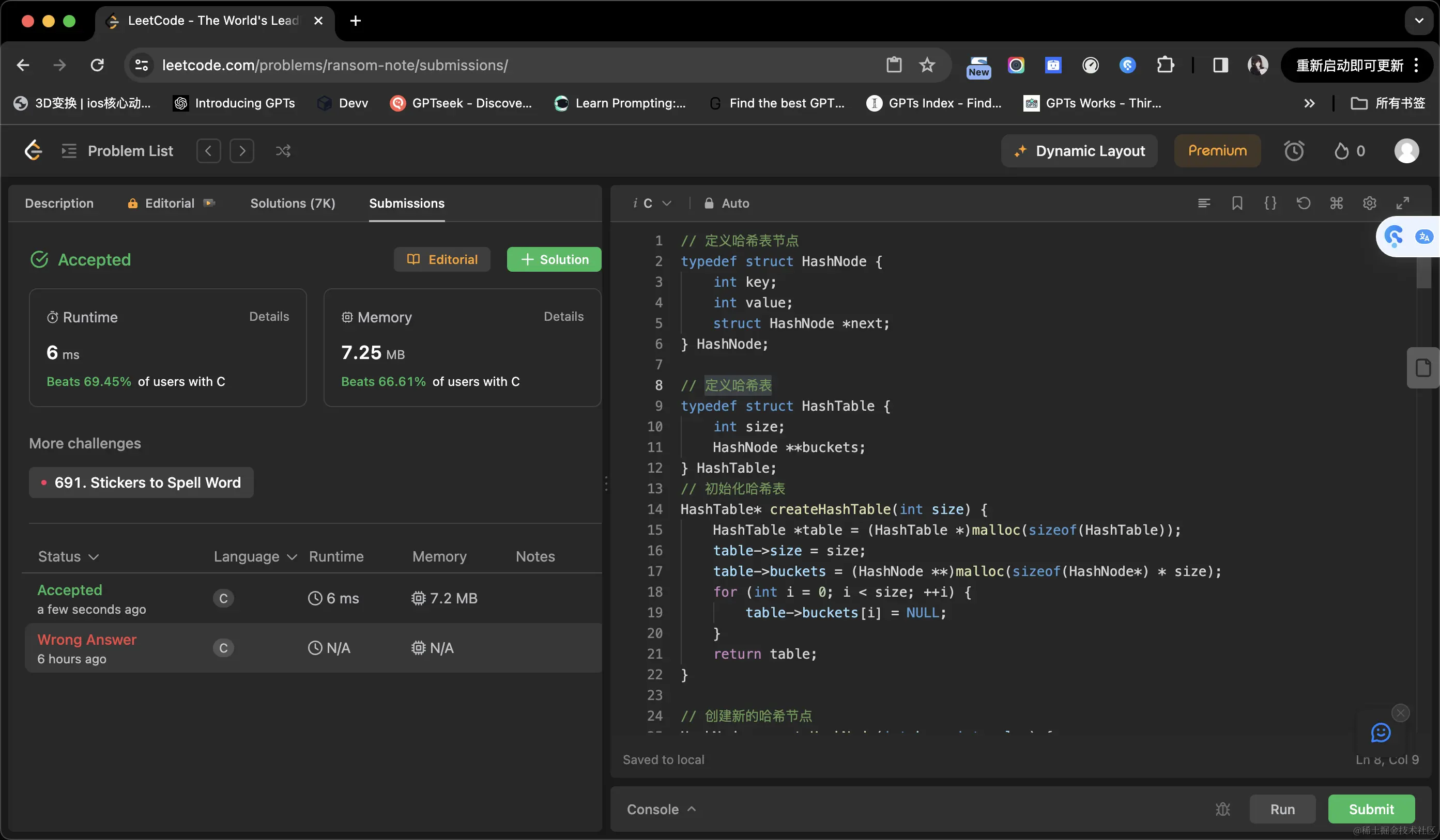
Task: Toggle the Dynamic Layout button
Action: [1079, 151]
